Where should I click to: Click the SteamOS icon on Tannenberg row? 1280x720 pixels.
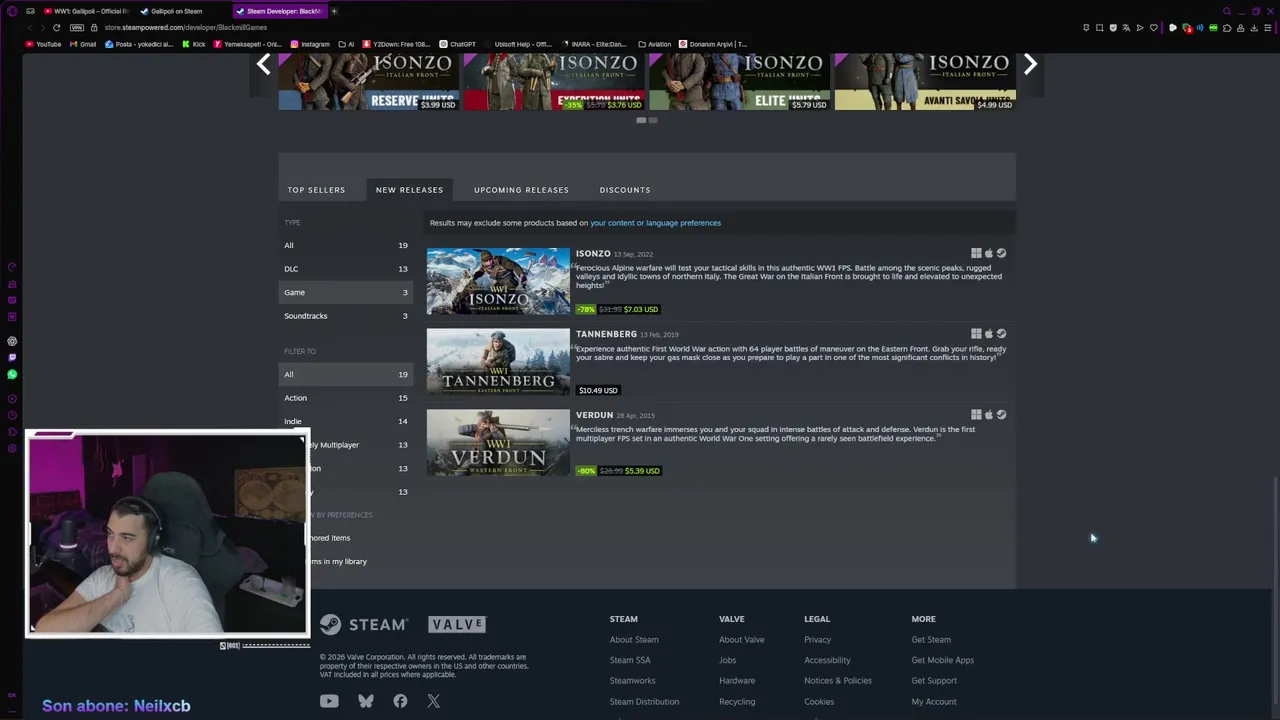pyautogui.click(x=1001, y=334)
